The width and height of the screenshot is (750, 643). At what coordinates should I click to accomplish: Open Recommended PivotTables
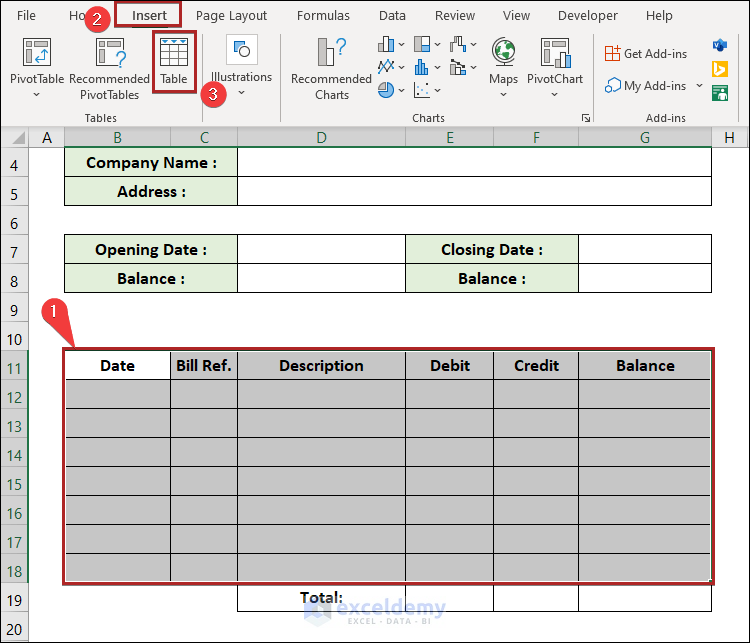[110, 69]
